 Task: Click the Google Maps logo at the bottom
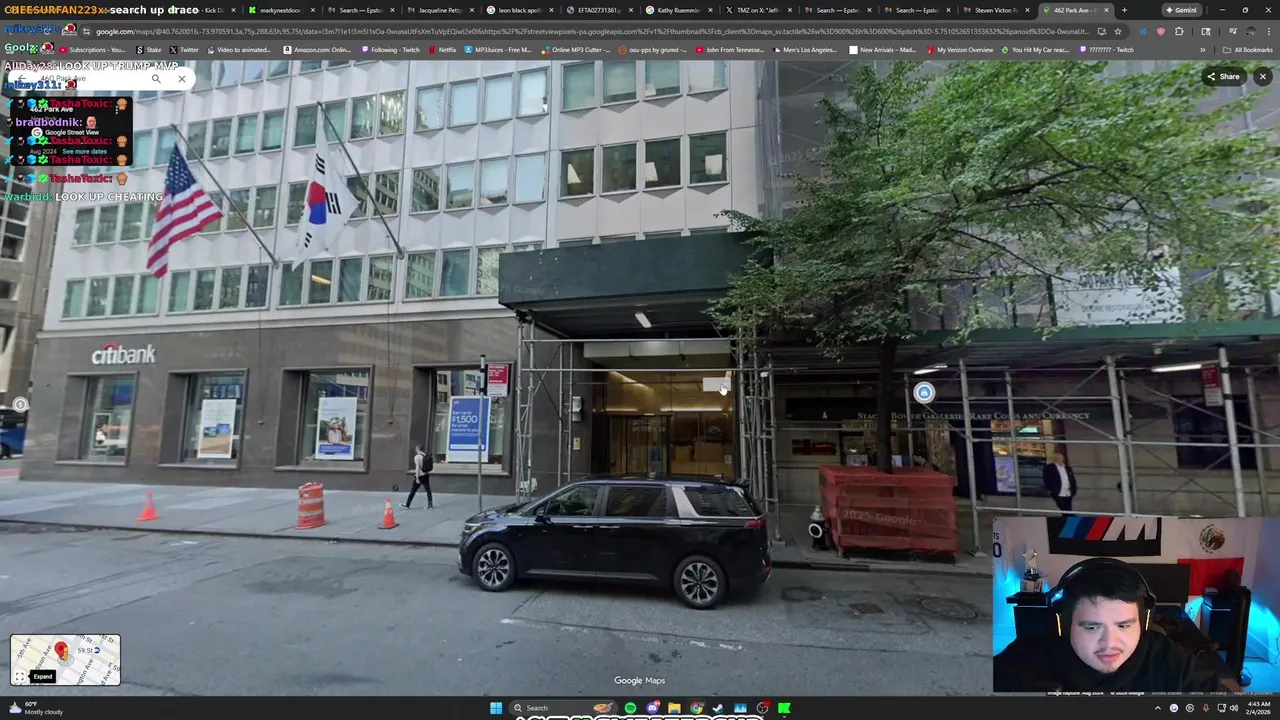(x=639, y=680)
